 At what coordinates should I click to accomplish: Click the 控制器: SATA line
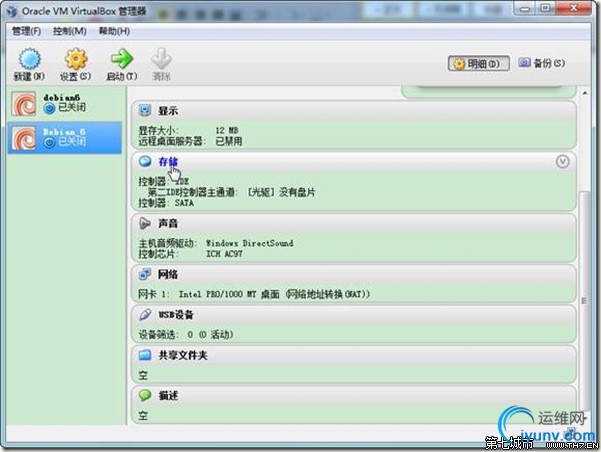click(x=166, y=203)
